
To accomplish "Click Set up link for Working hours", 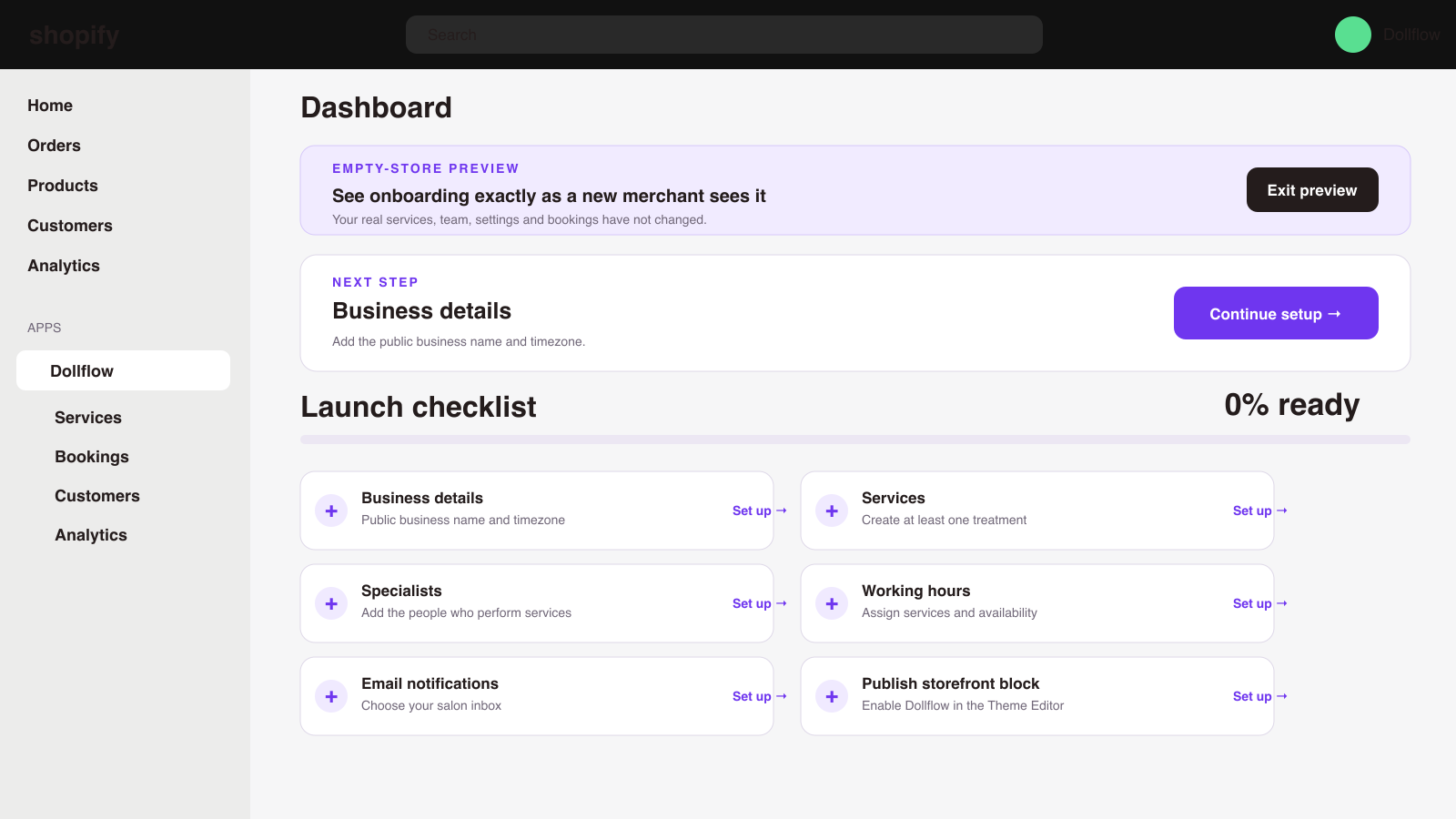I will [x=1259, y=603].
